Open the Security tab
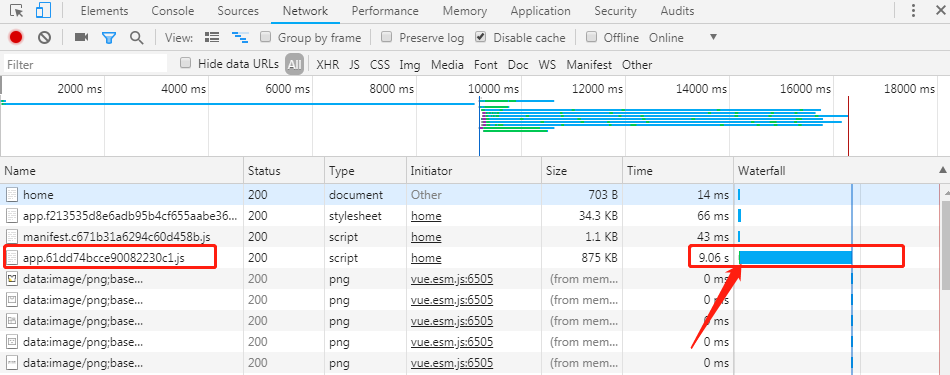 click(615, 11)
